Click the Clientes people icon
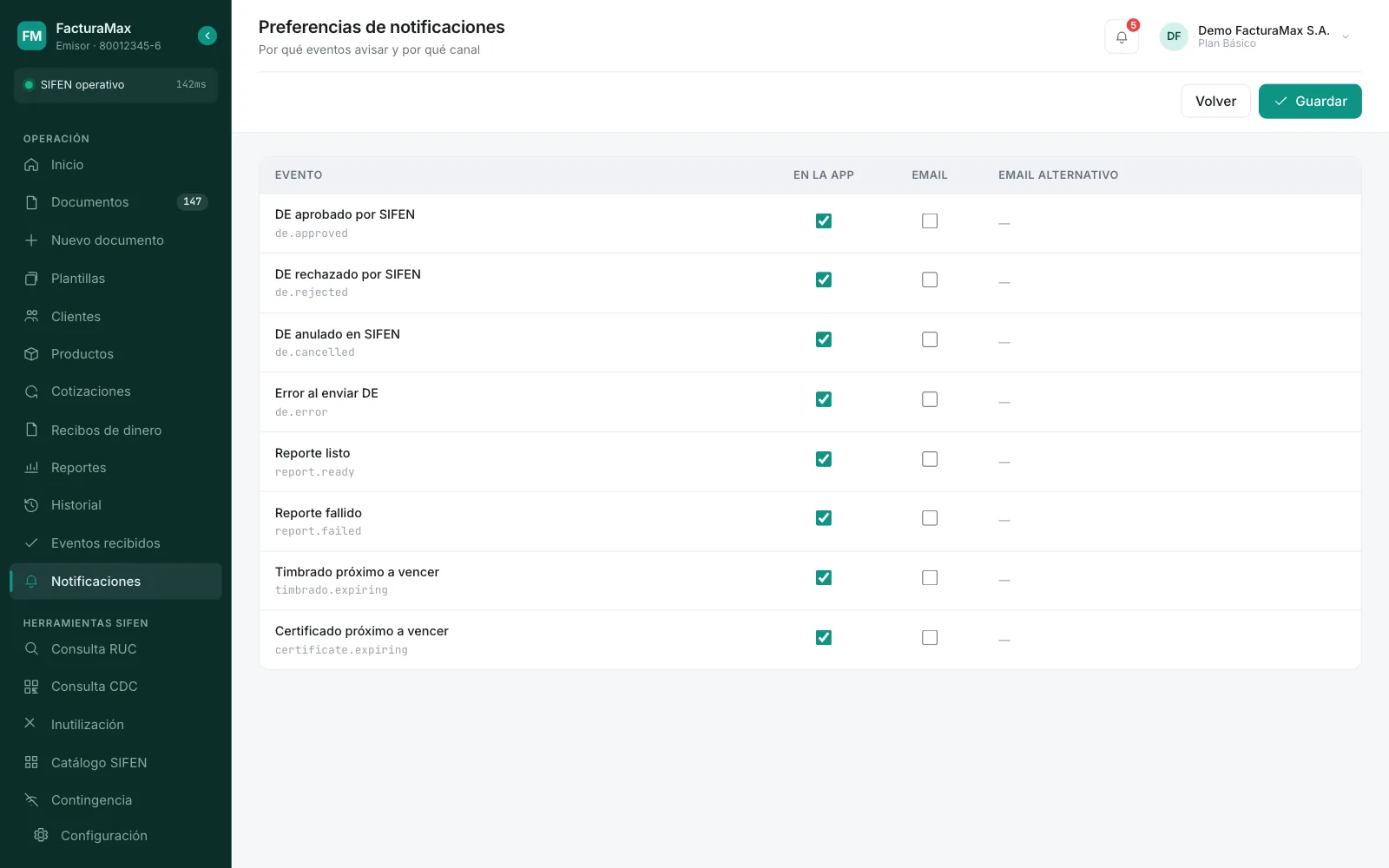The image size is (1389, 868). (x=31, y=317)
